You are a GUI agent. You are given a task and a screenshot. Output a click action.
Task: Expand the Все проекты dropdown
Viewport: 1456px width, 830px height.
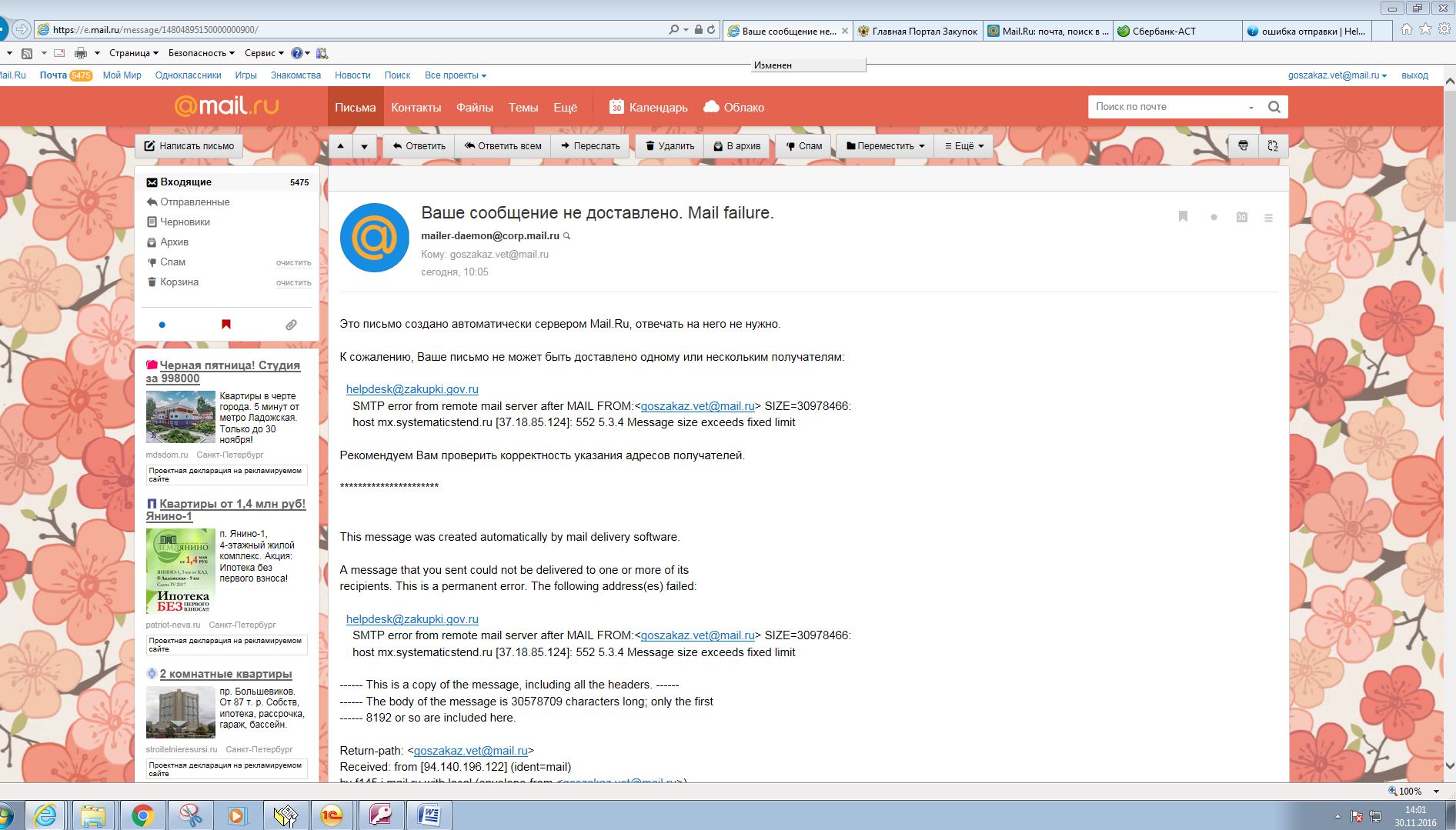(456, 75)
